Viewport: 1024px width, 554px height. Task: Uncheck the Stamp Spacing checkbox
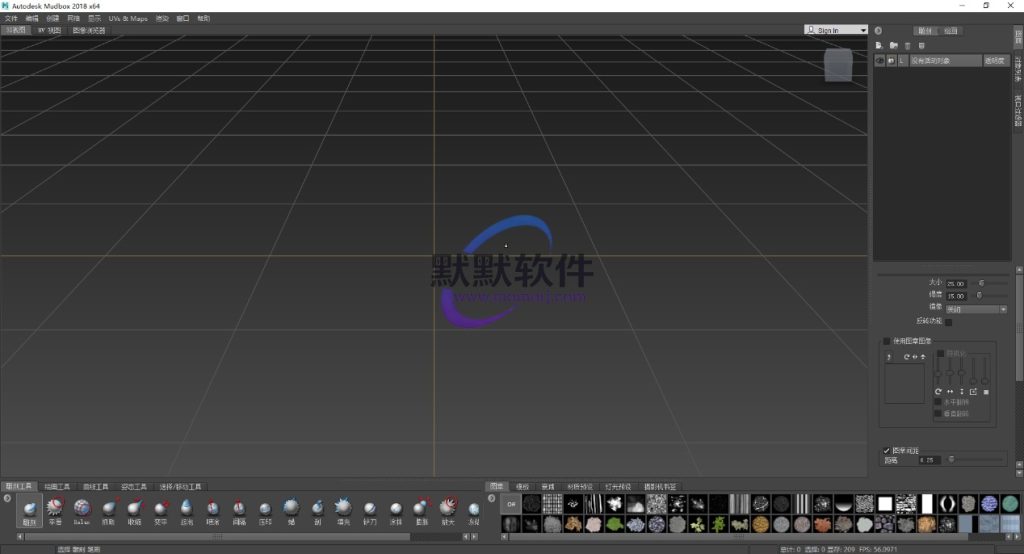(x=886, y=451)
